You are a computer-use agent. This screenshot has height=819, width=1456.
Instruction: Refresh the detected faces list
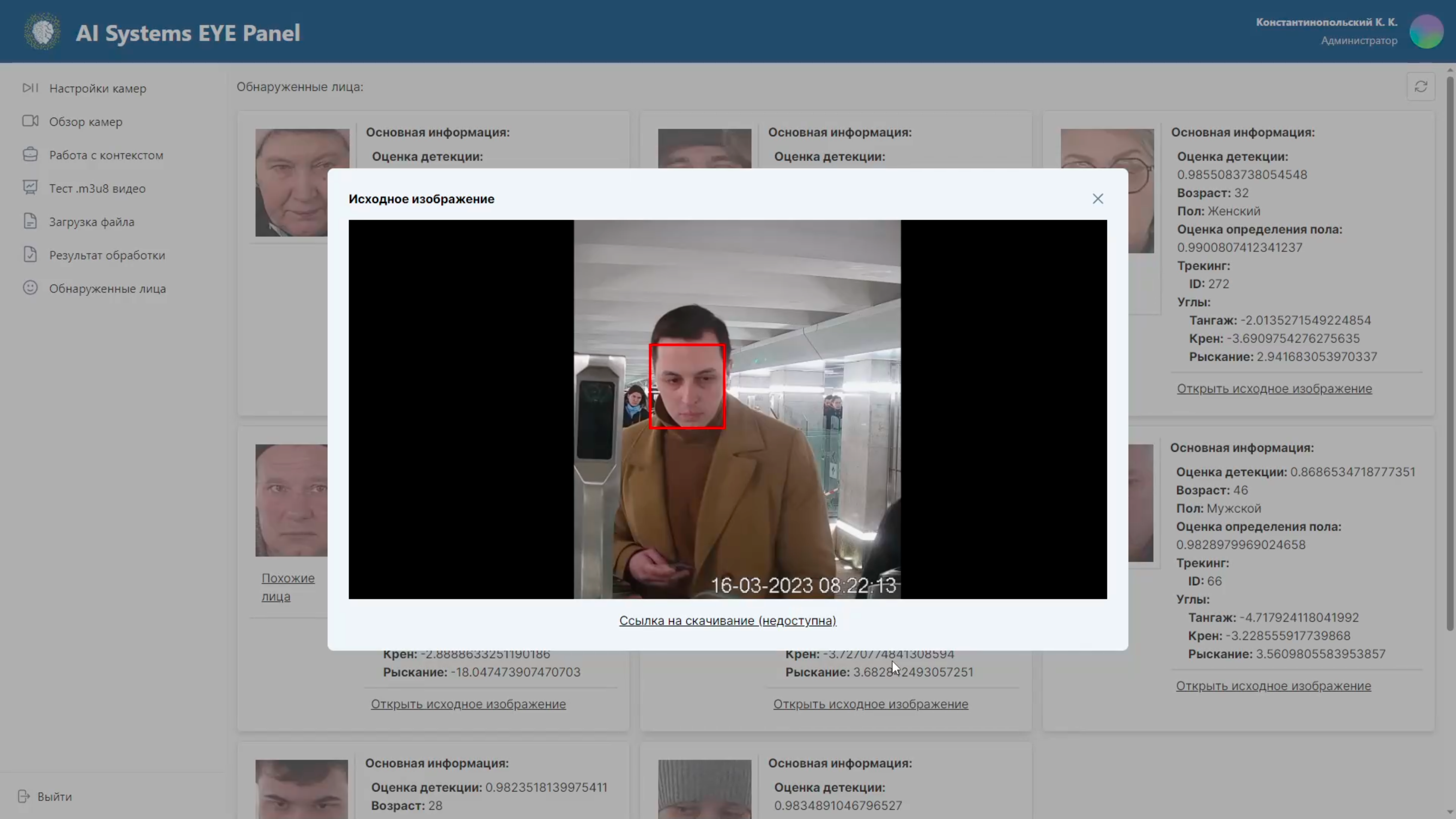(1421, 86)
